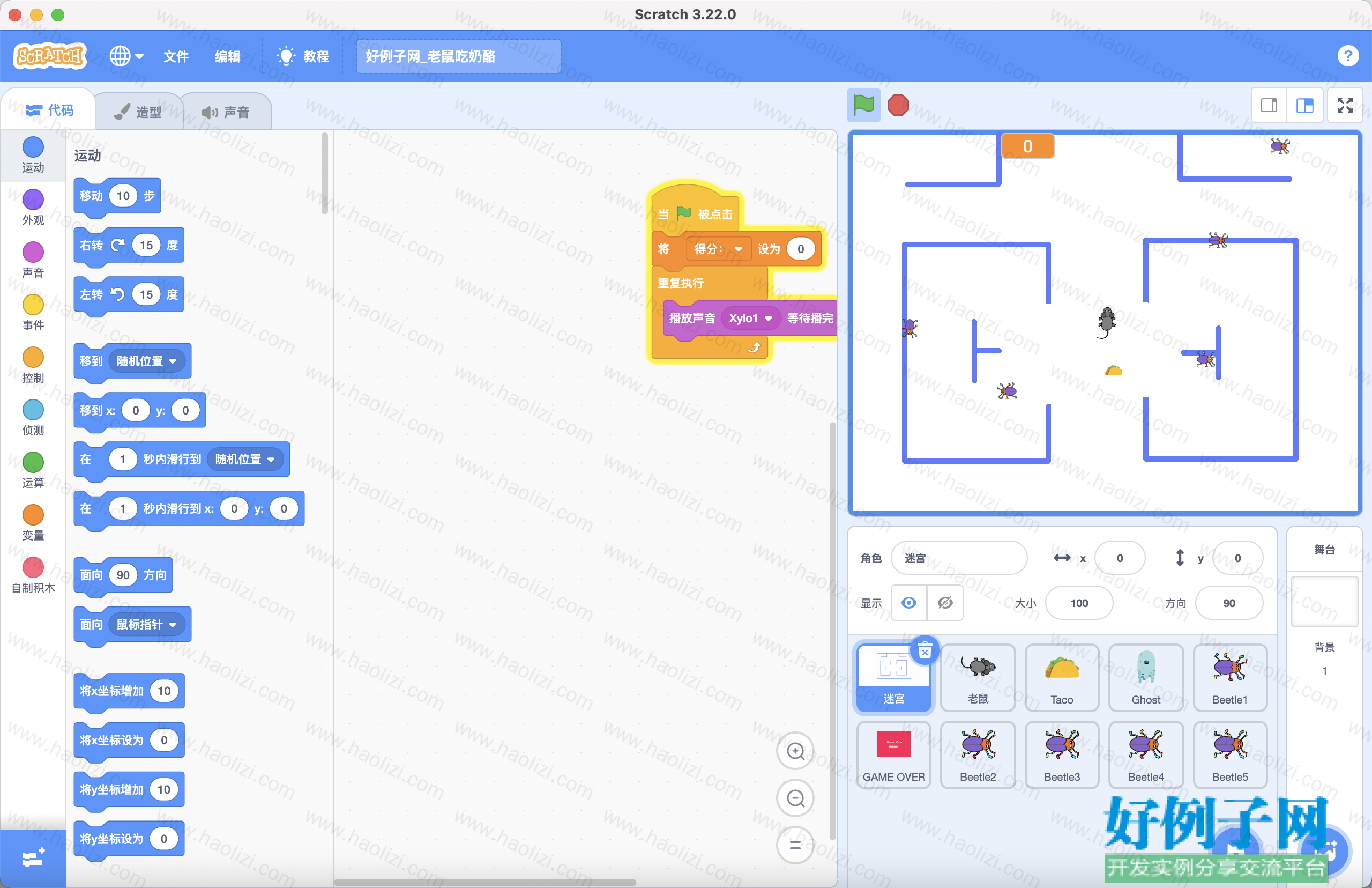1372x888 pixels.
Task: Switch to the 造型 tab
Action: click(x=138, y=112)
